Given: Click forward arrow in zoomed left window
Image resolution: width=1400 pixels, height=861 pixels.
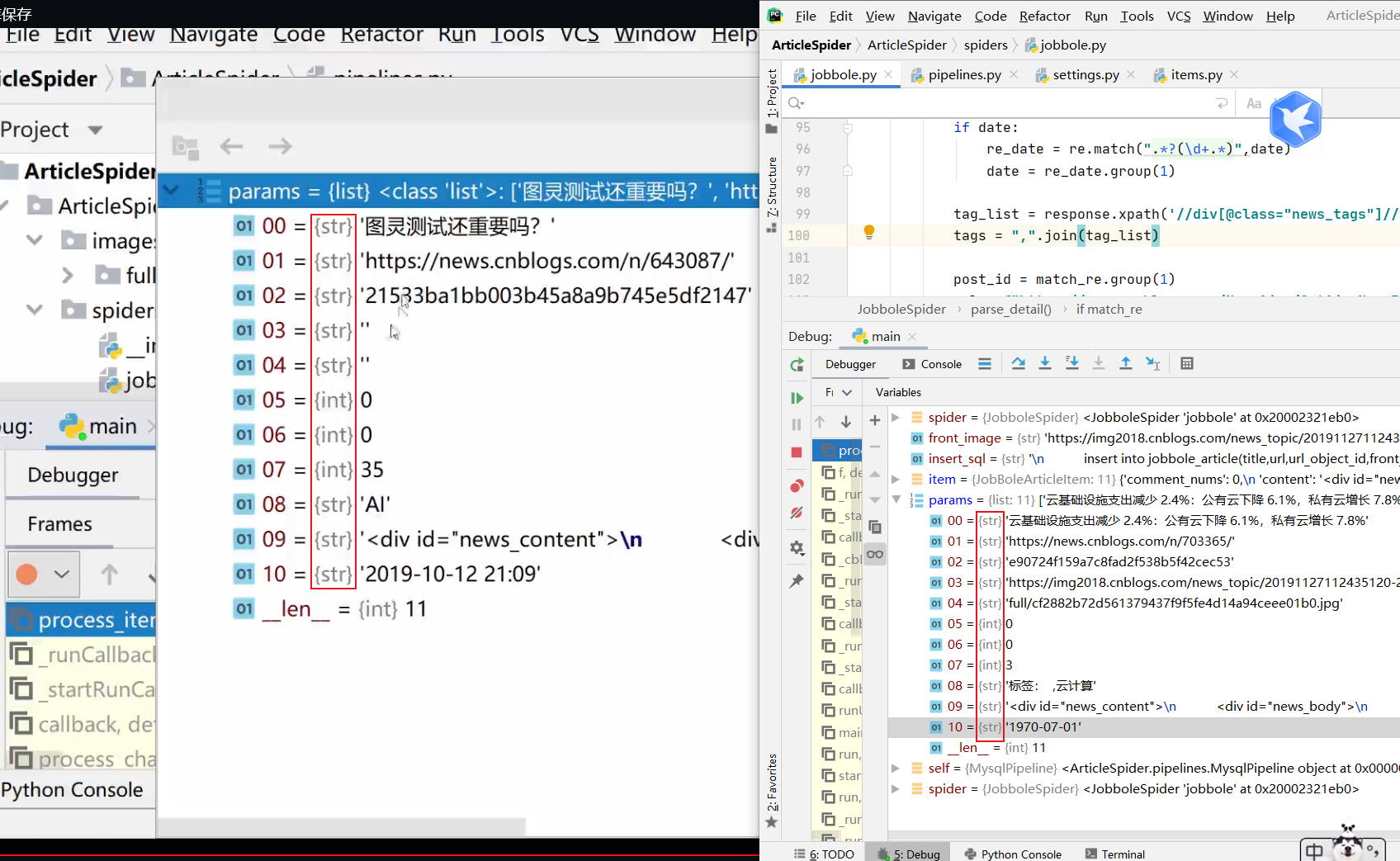Looking at the screenshot, I should [281, 147].
